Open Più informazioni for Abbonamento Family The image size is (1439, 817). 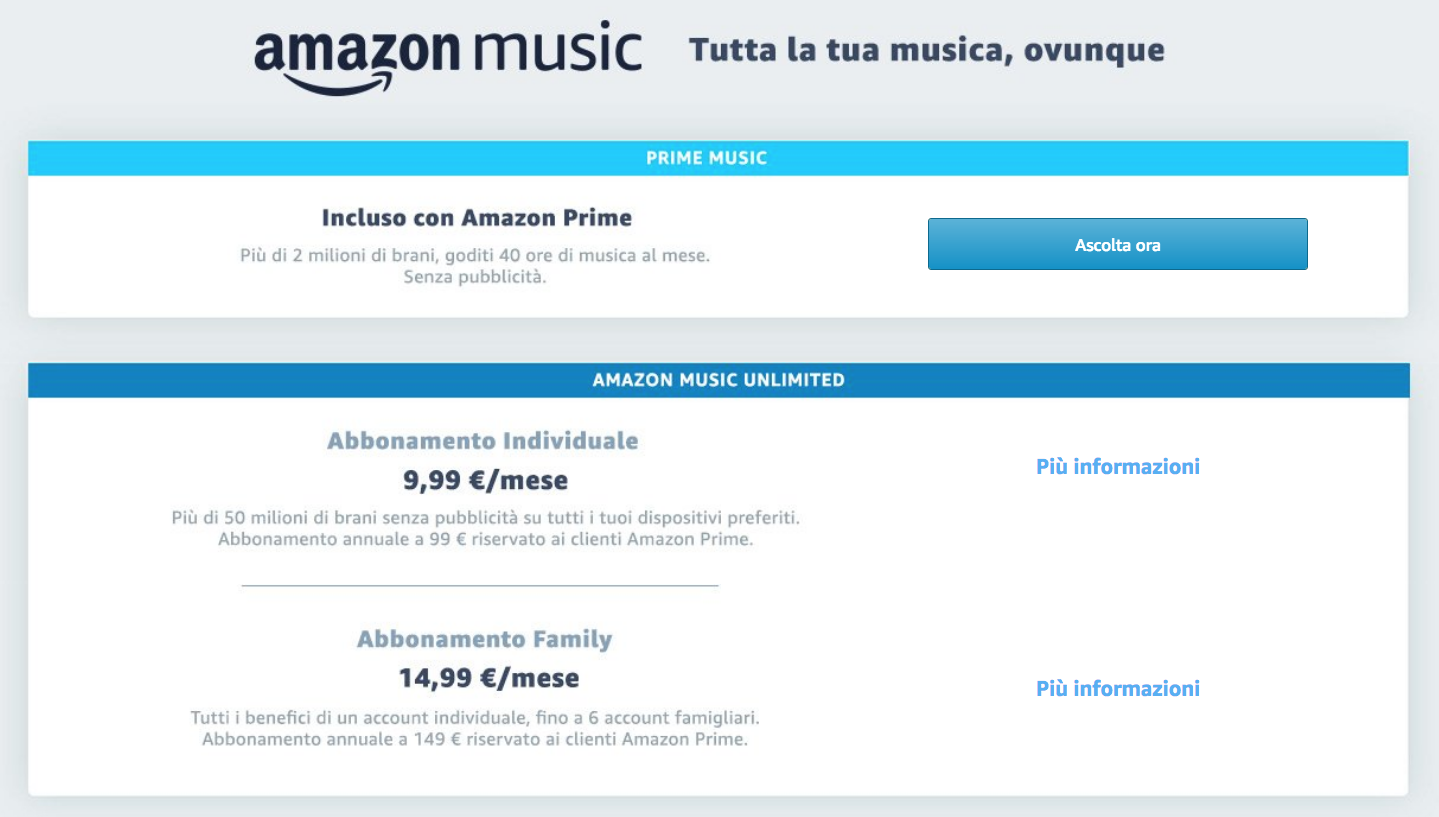coord(1117,688)
